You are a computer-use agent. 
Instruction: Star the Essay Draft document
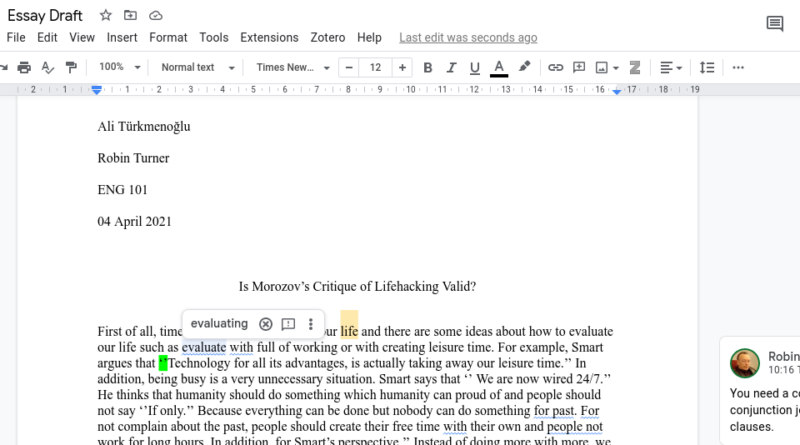[106, 16]
